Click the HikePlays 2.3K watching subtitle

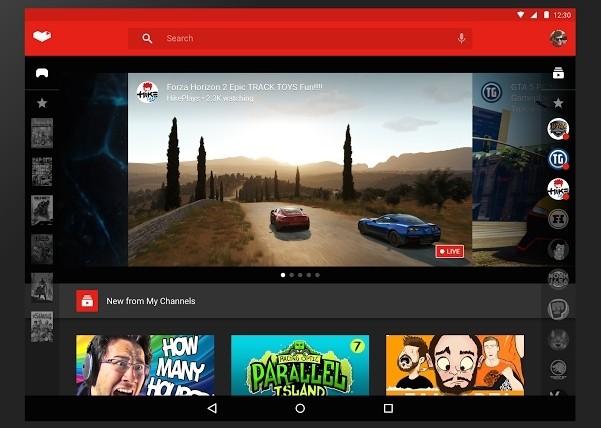pyautogui.click(x=210, y=98)
